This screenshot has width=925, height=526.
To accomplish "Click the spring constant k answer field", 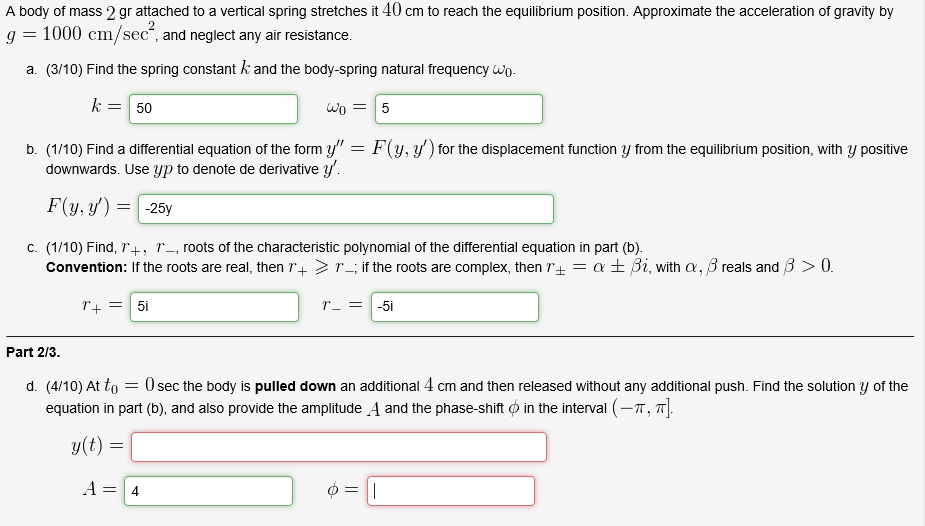I will pyautogui.click(x=213, y=108).
